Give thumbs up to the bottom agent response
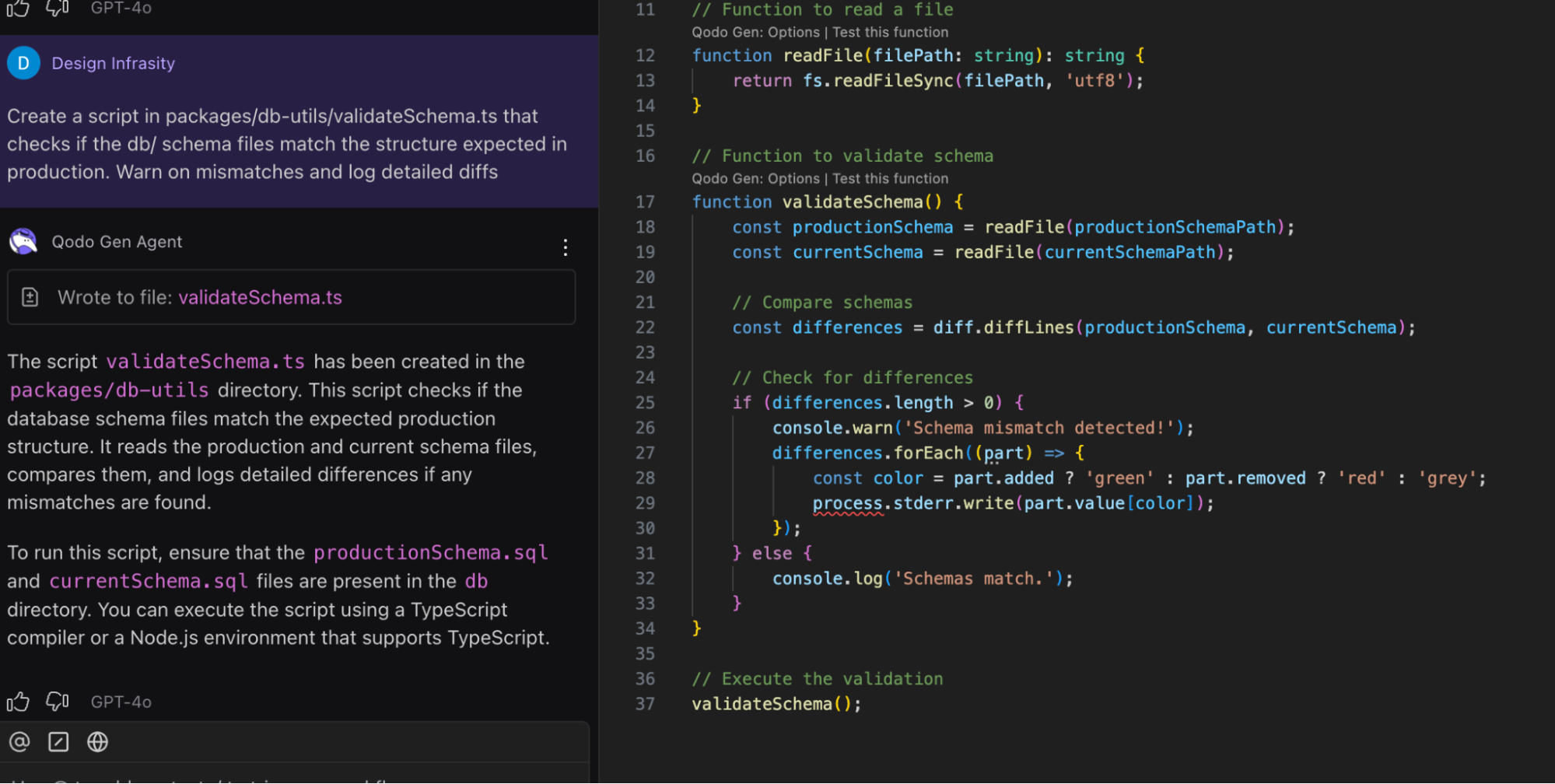This screenshot has height=784, width=1555. pos(18,702)
